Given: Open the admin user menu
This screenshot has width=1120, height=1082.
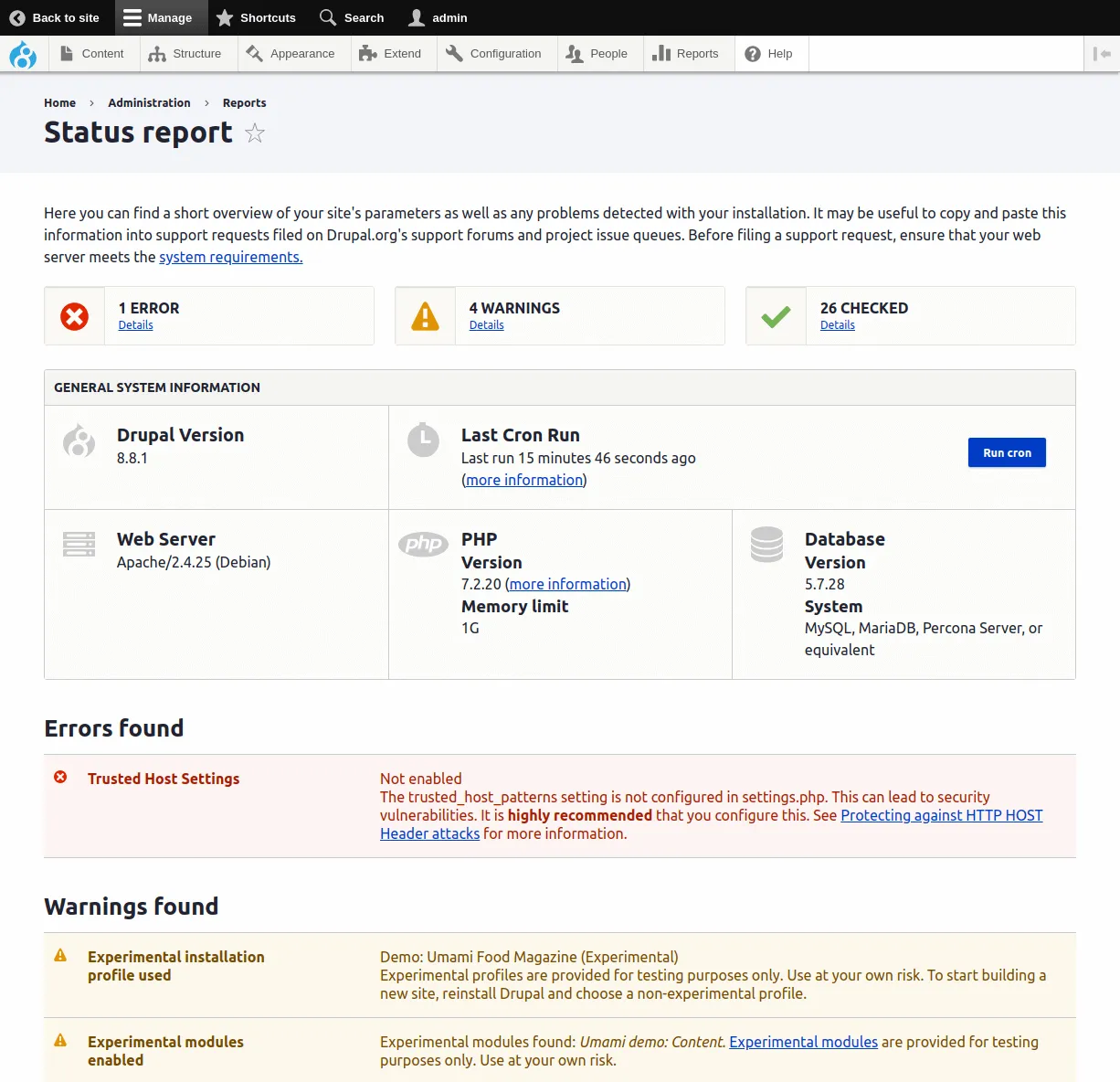Looking at the screenshot, I should tap(438, 17).
